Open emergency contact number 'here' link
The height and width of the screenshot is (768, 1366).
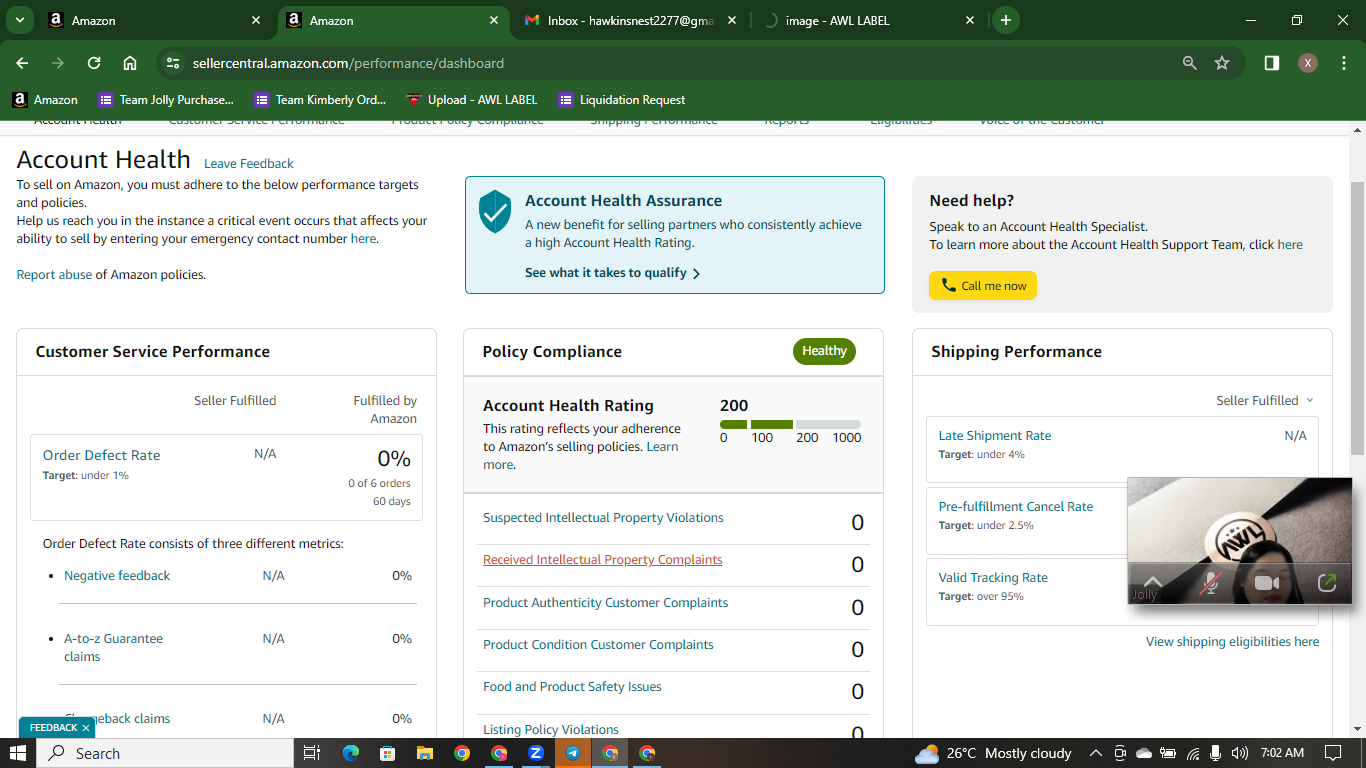[363, 239]
